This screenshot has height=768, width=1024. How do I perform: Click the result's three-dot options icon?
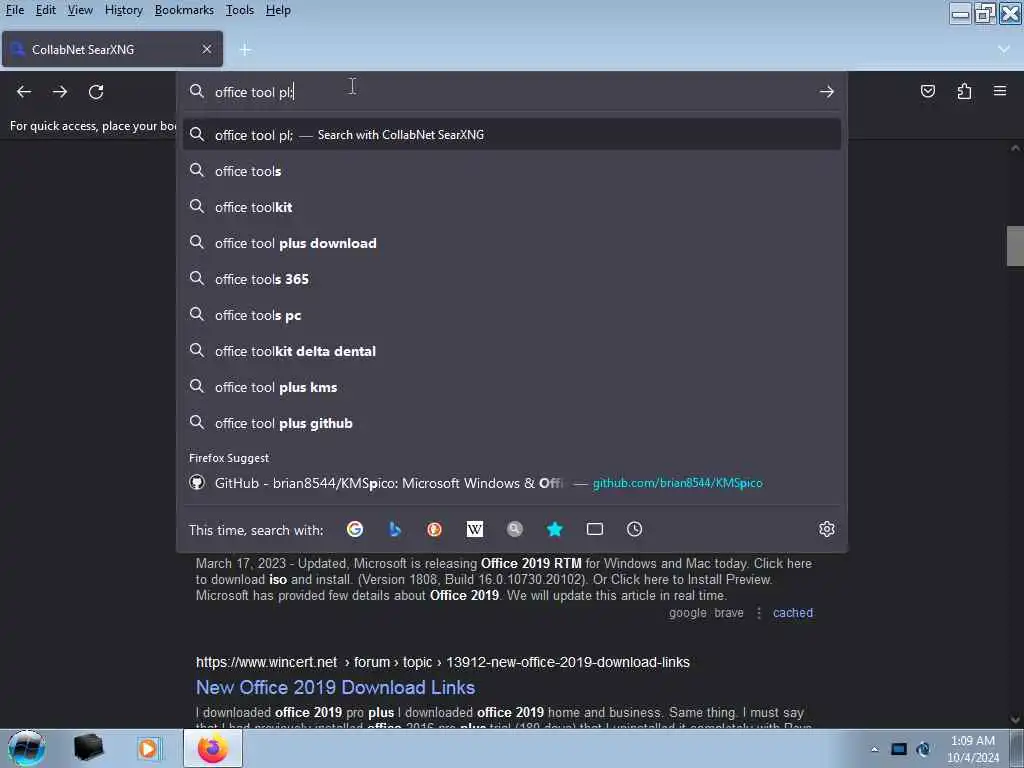pos(759,613)
